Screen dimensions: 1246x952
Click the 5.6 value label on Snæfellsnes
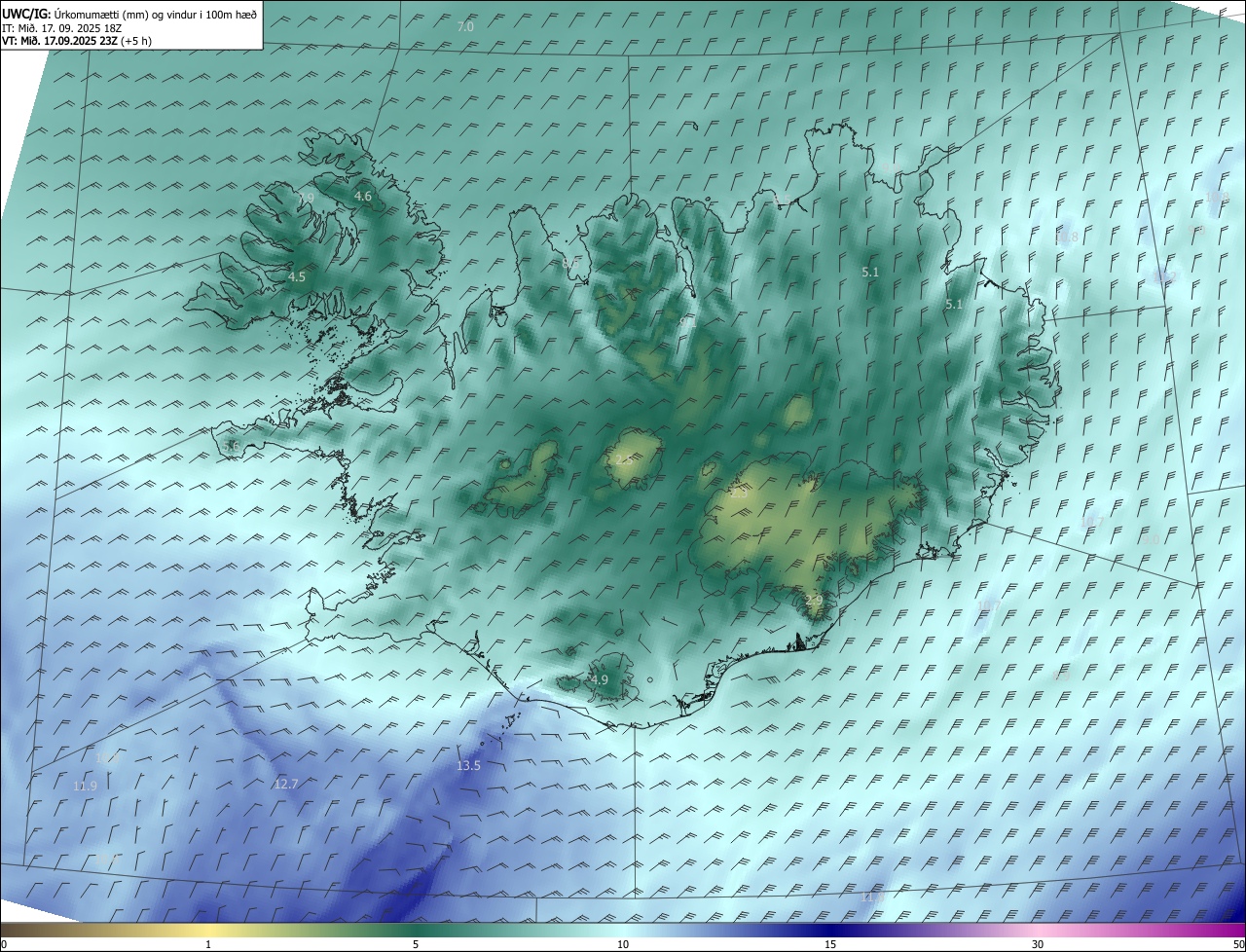tap(231, 446)
